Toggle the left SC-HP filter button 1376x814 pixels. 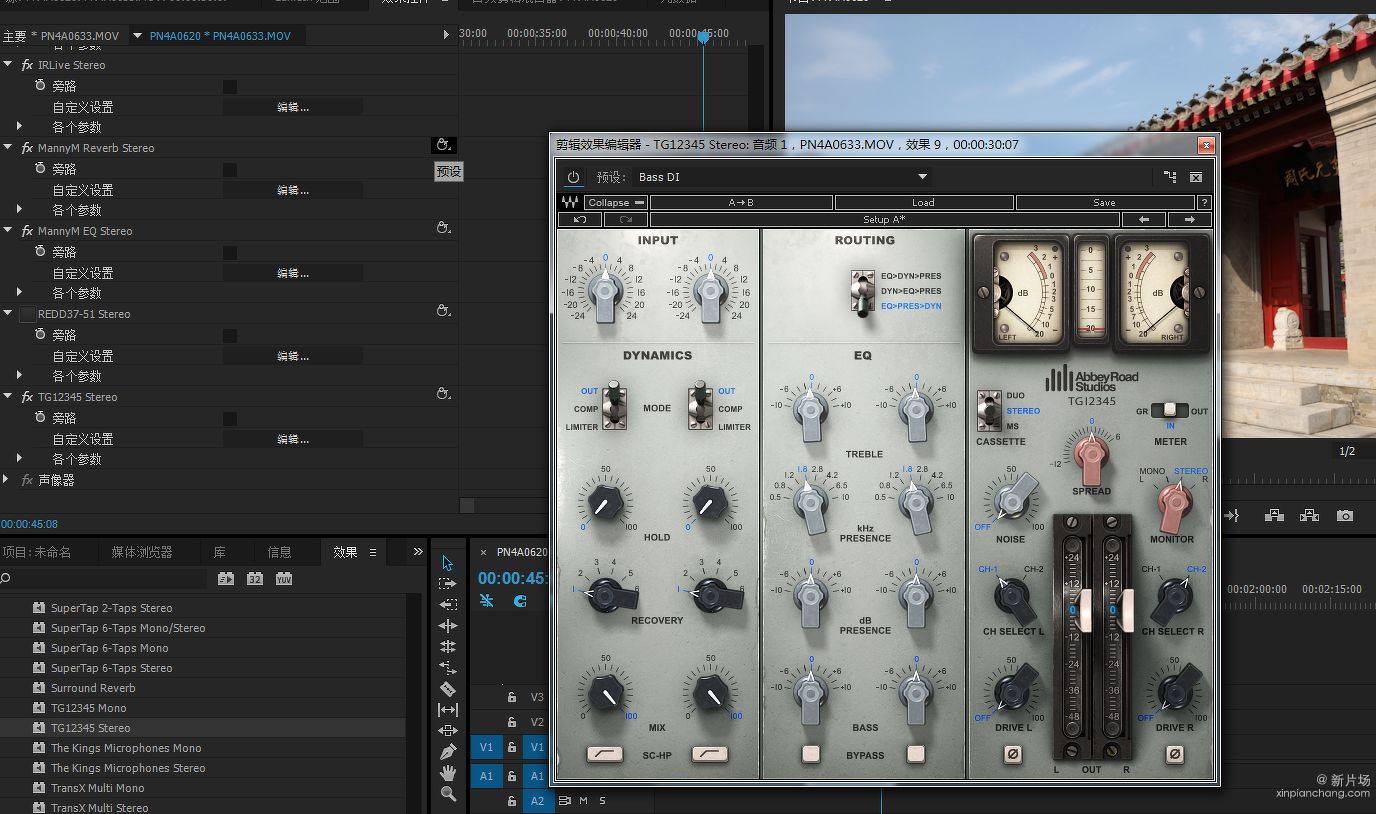click(x=607, y=754)
